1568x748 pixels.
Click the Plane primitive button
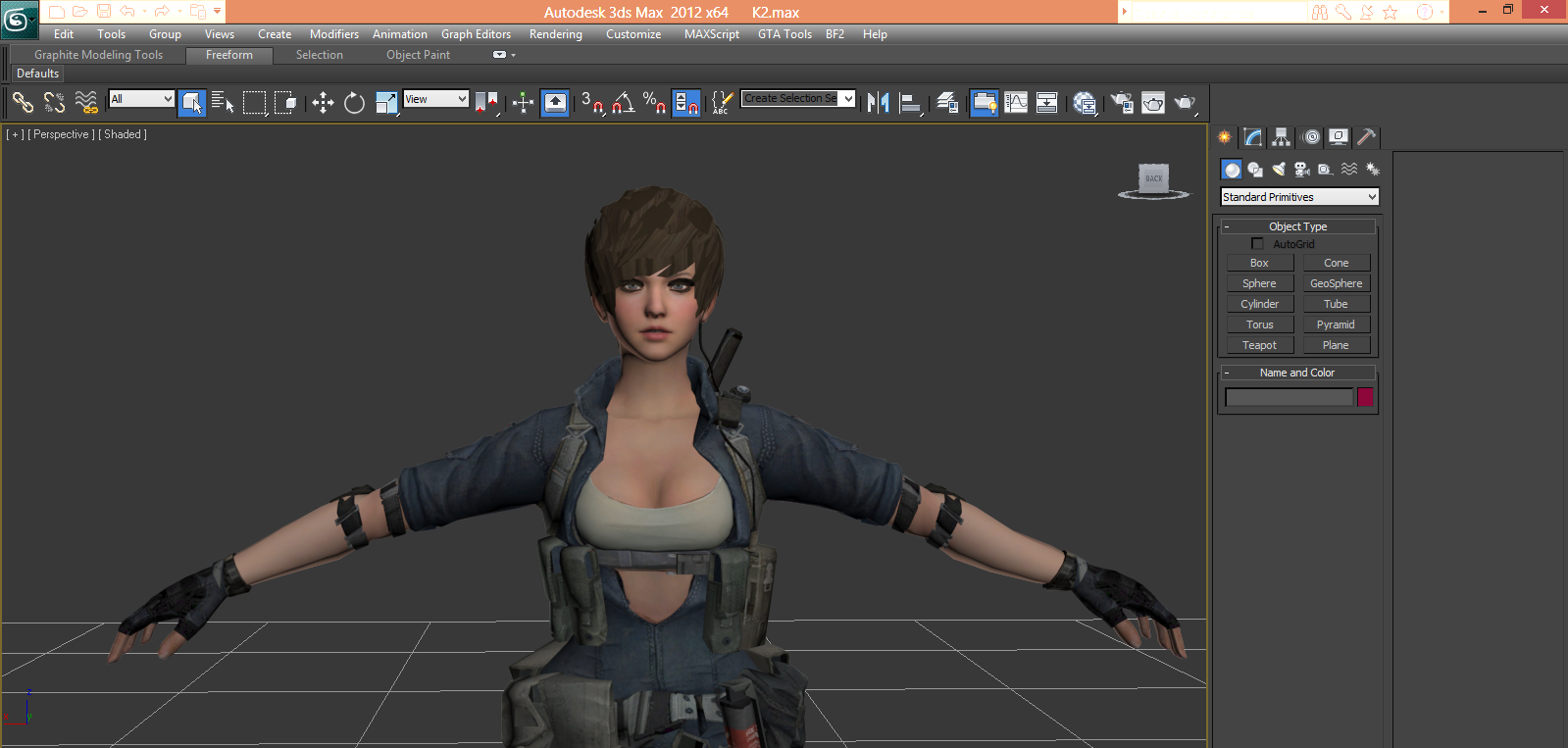tap(1337, 345)
